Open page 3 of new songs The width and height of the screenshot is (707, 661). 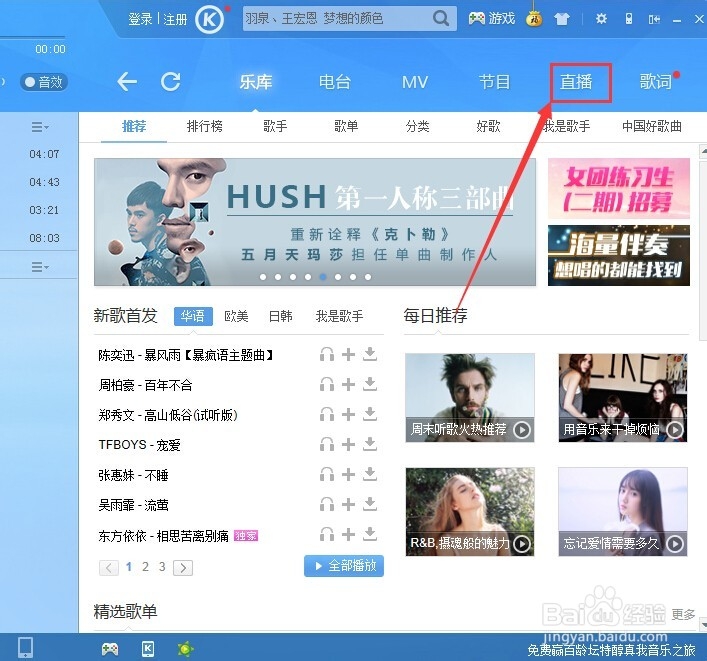pyautogui.click(x=162, y=567)
